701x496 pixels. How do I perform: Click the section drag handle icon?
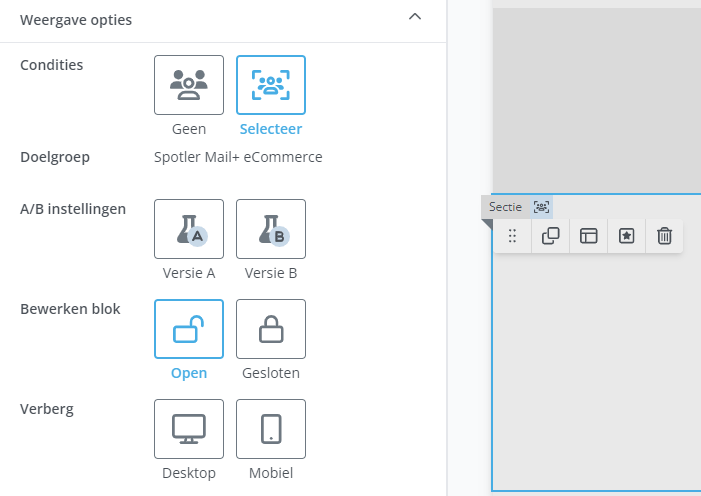[x=512, y=236]
